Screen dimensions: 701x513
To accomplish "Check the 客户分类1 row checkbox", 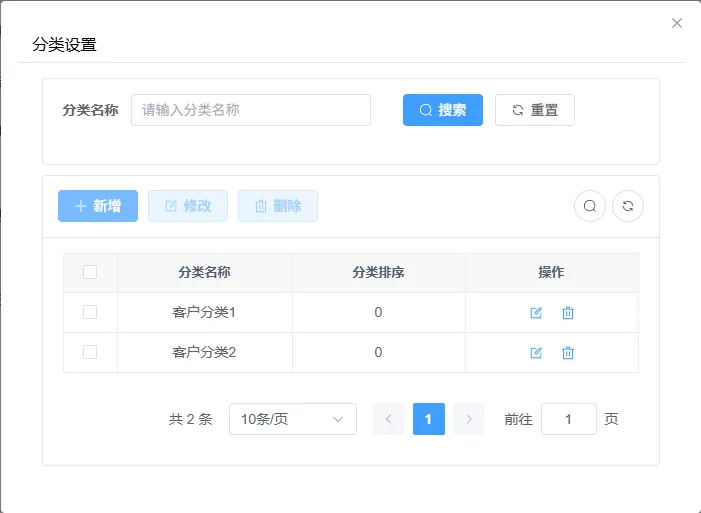I will 90,312.
